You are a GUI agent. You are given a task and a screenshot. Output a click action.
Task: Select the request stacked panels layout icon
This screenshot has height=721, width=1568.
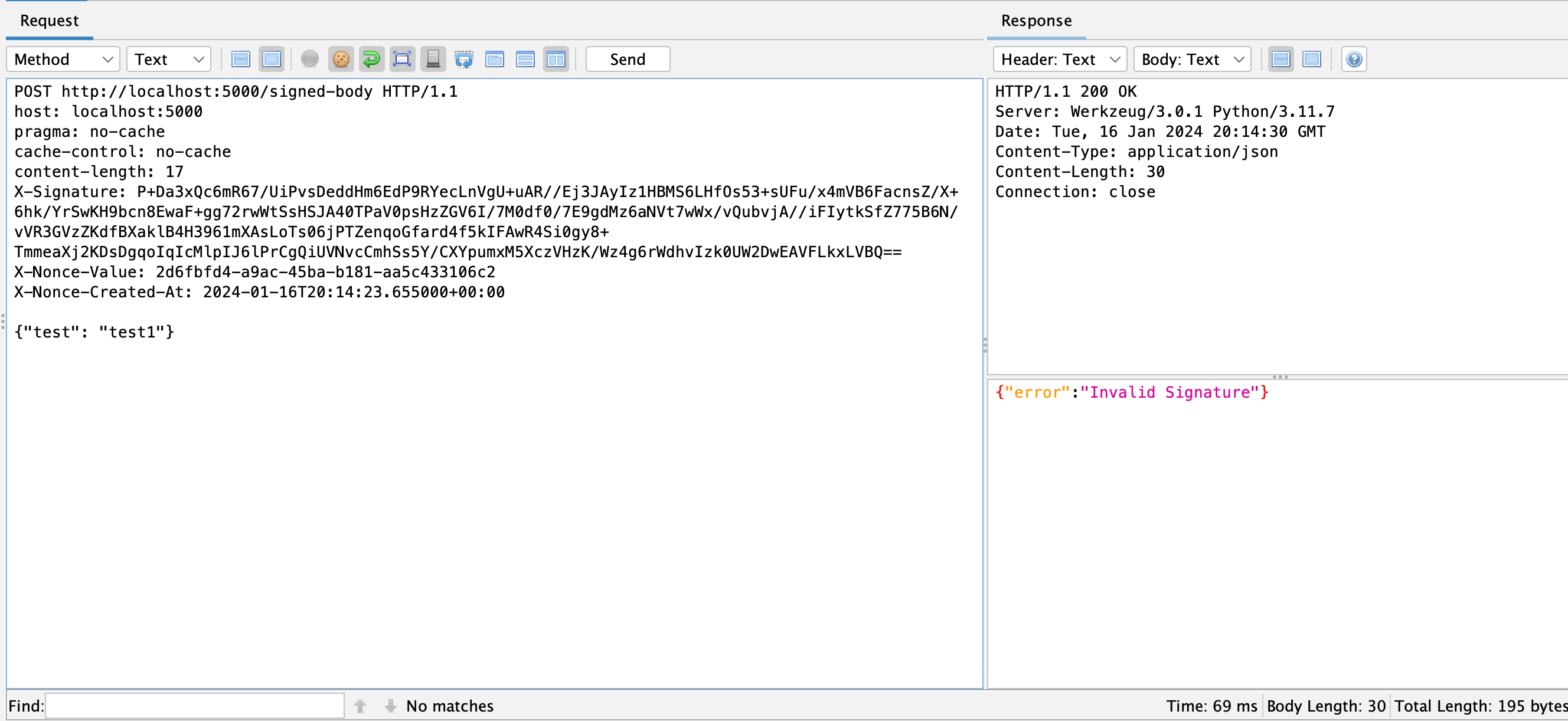point(525,59)
